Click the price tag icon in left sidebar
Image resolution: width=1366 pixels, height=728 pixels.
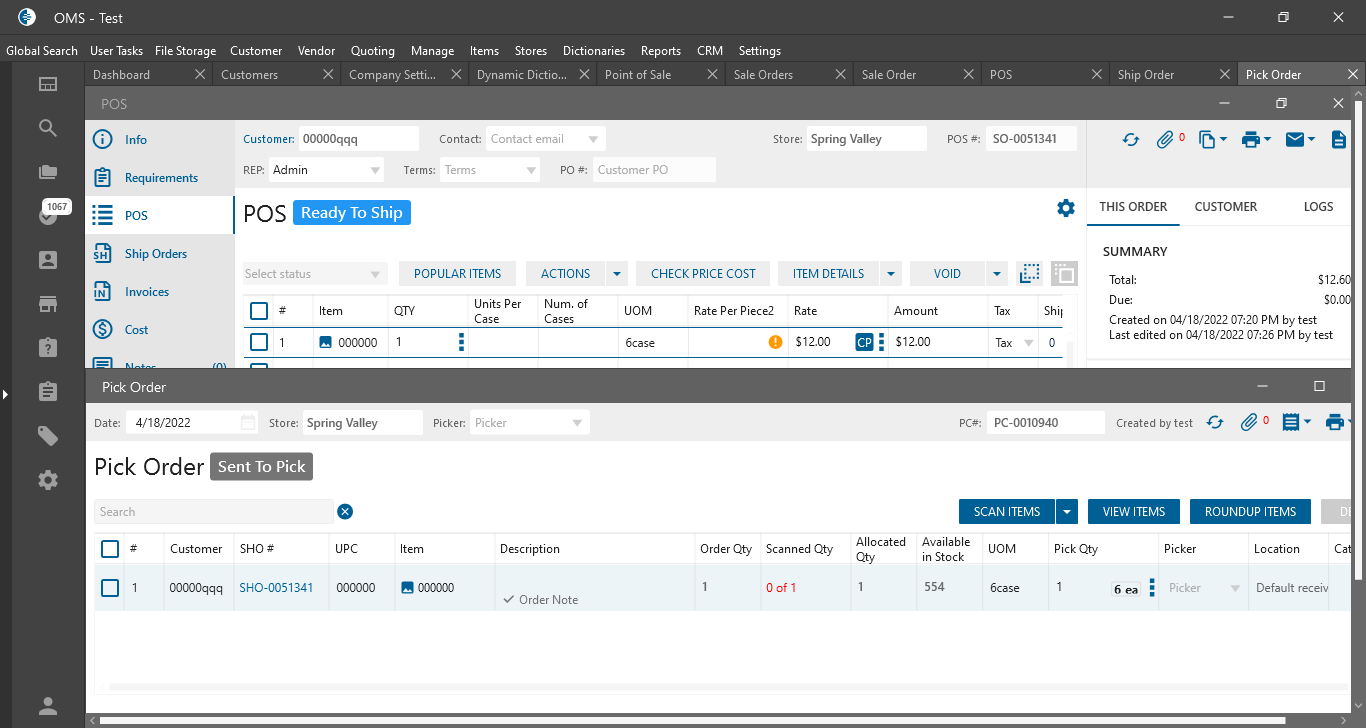(48, 436)
